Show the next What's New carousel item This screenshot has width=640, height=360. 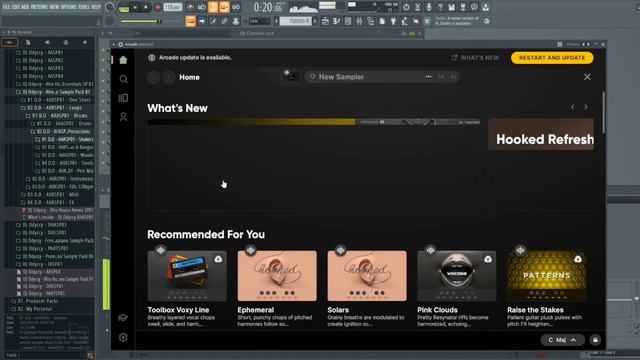586,107
